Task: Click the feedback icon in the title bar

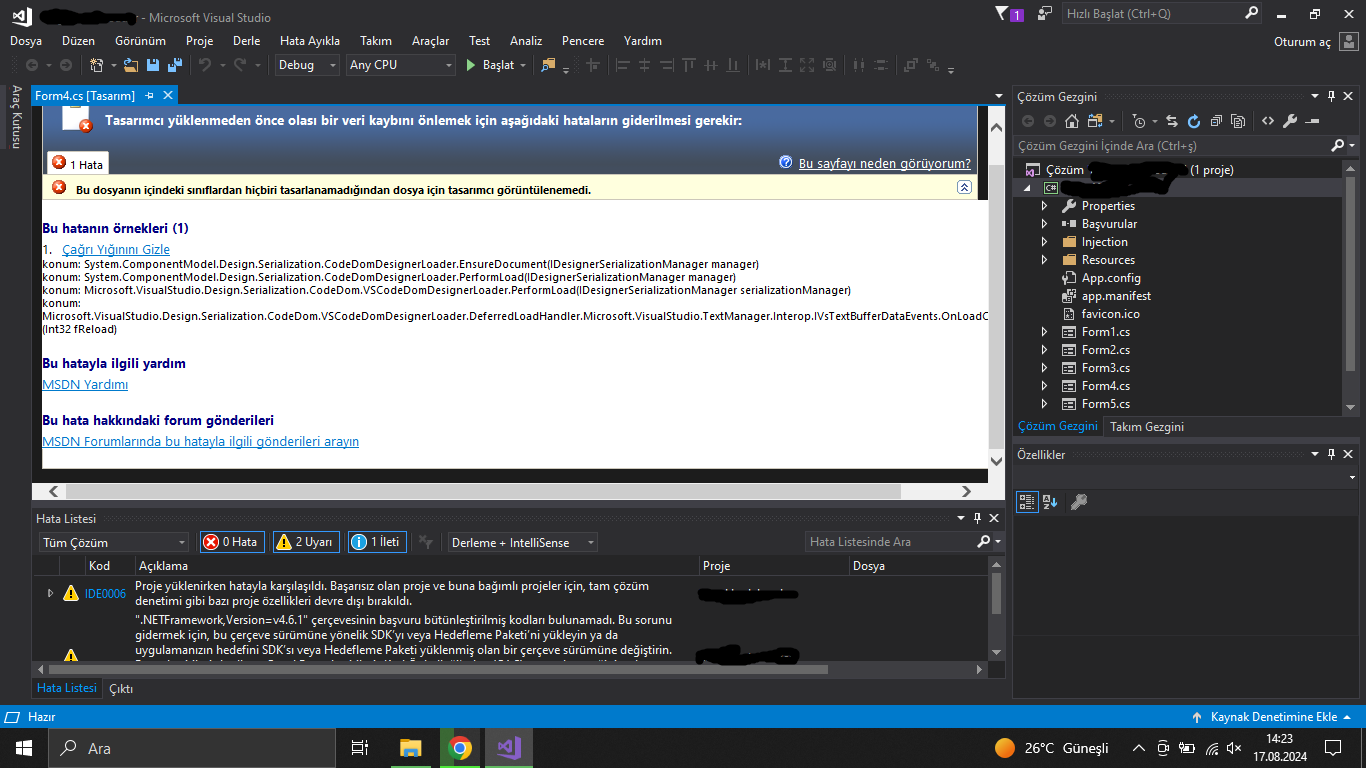Action: [1045, 14]
